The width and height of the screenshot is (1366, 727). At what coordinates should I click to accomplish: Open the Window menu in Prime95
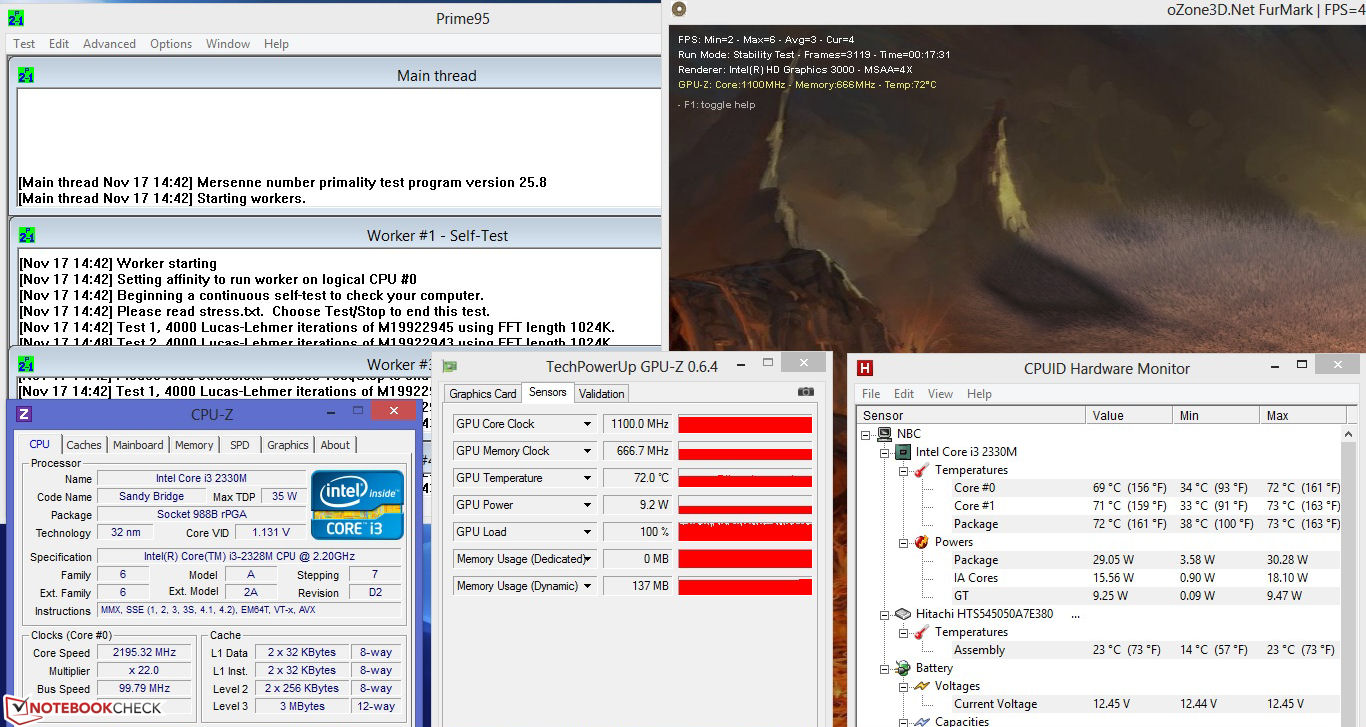pos(228,44)
